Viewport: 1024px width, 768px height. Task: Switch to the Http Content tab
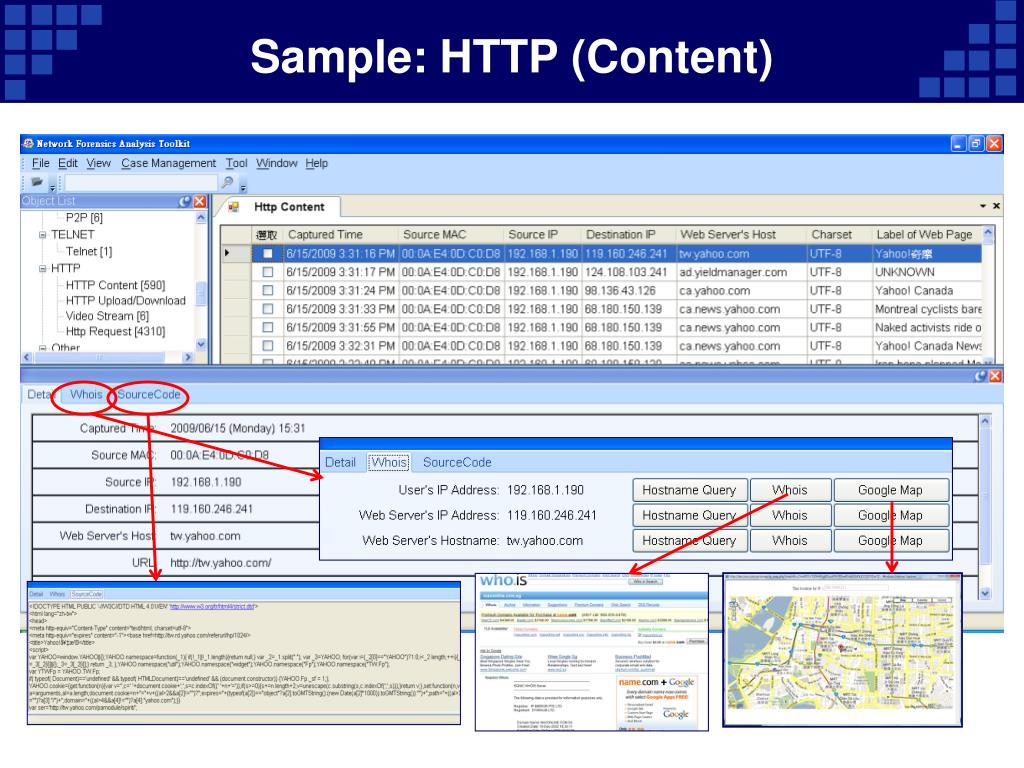tap(289, 207)
